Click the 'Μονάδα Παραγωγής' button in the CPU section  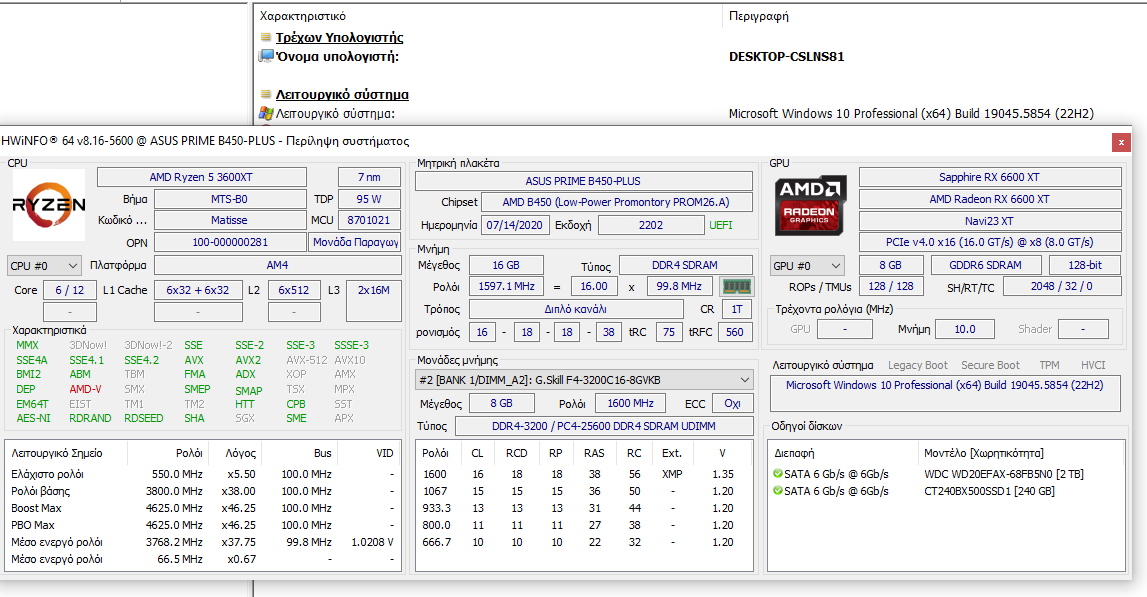click(356, 242)
